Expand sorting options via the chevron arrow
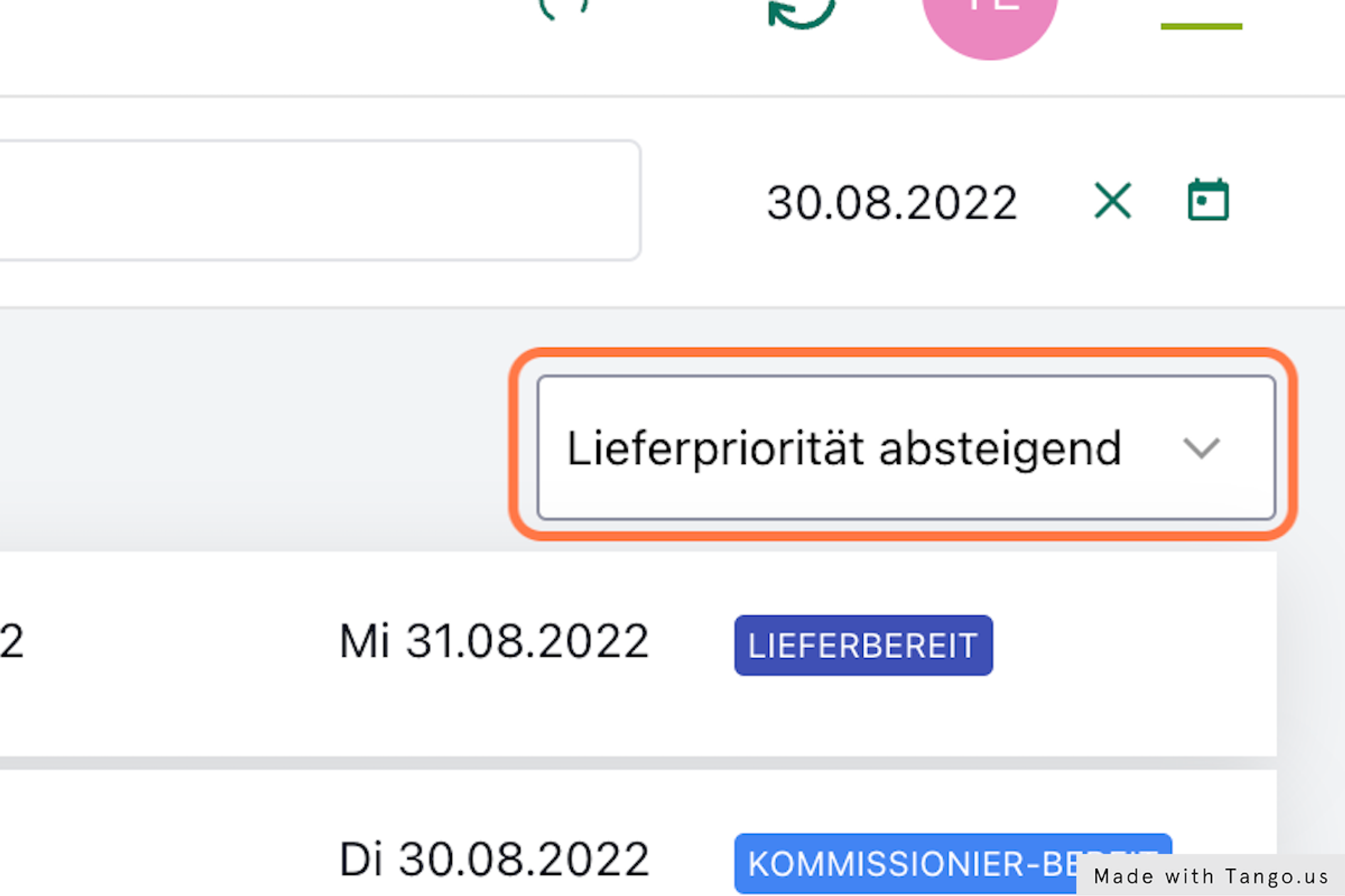This screenshot has width=1345, height=896. point(1201,448)
